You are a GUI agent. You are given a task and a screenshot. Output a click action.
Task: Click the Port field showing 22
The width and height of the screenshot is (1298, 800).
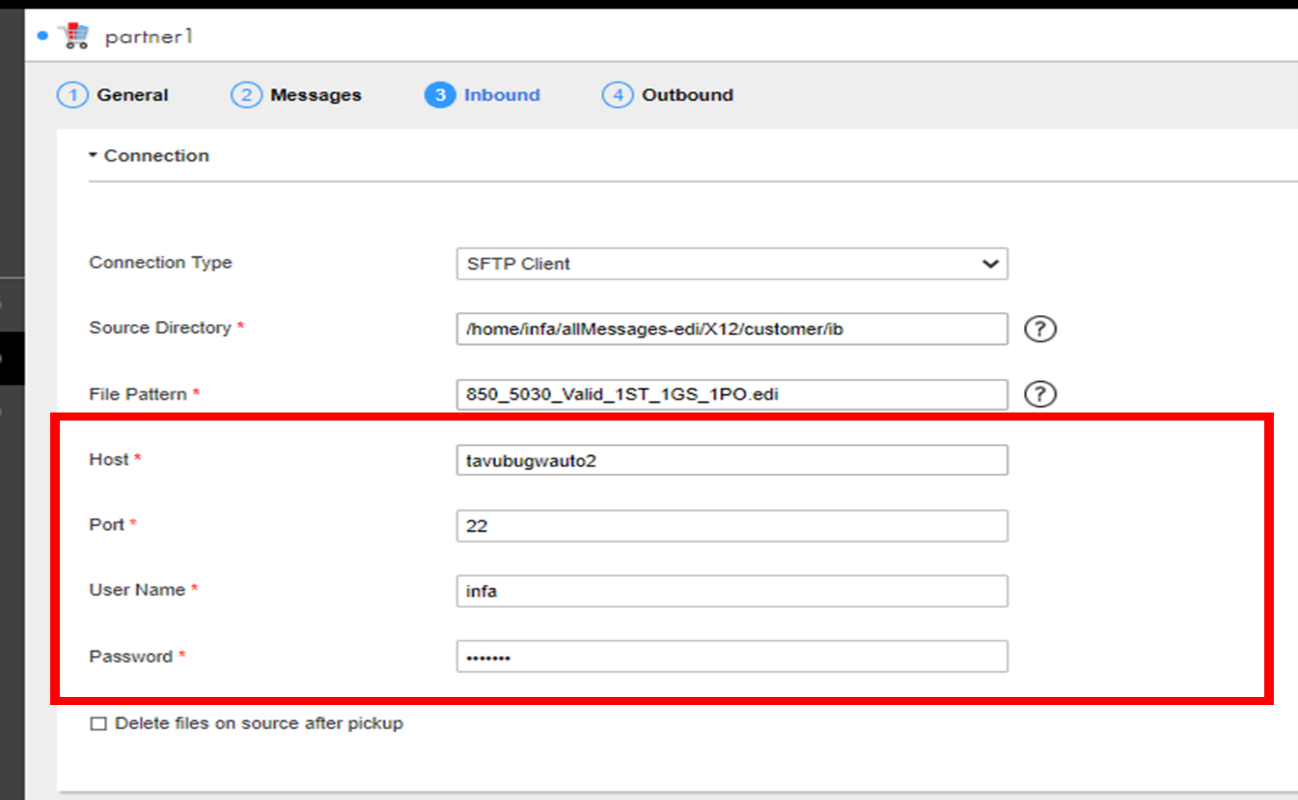[732, 526]
